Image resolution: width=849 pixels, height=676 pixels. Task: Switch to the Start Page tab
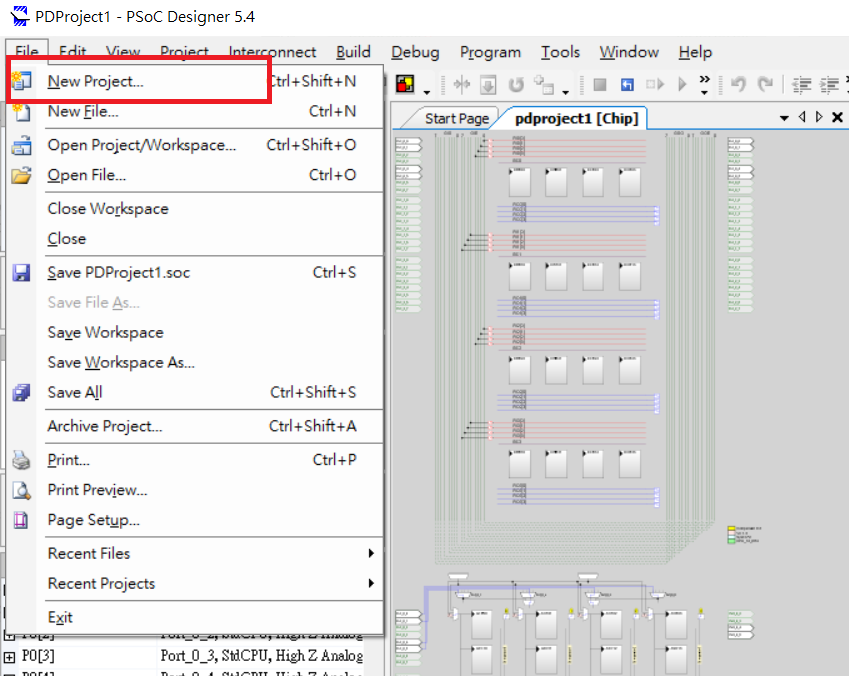click(x=456, y=119)
